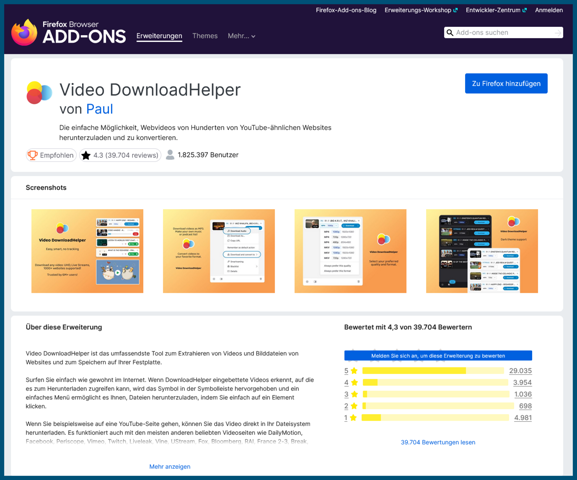Click the external-link icon beside Erweiterungs-Workshop

455,10
